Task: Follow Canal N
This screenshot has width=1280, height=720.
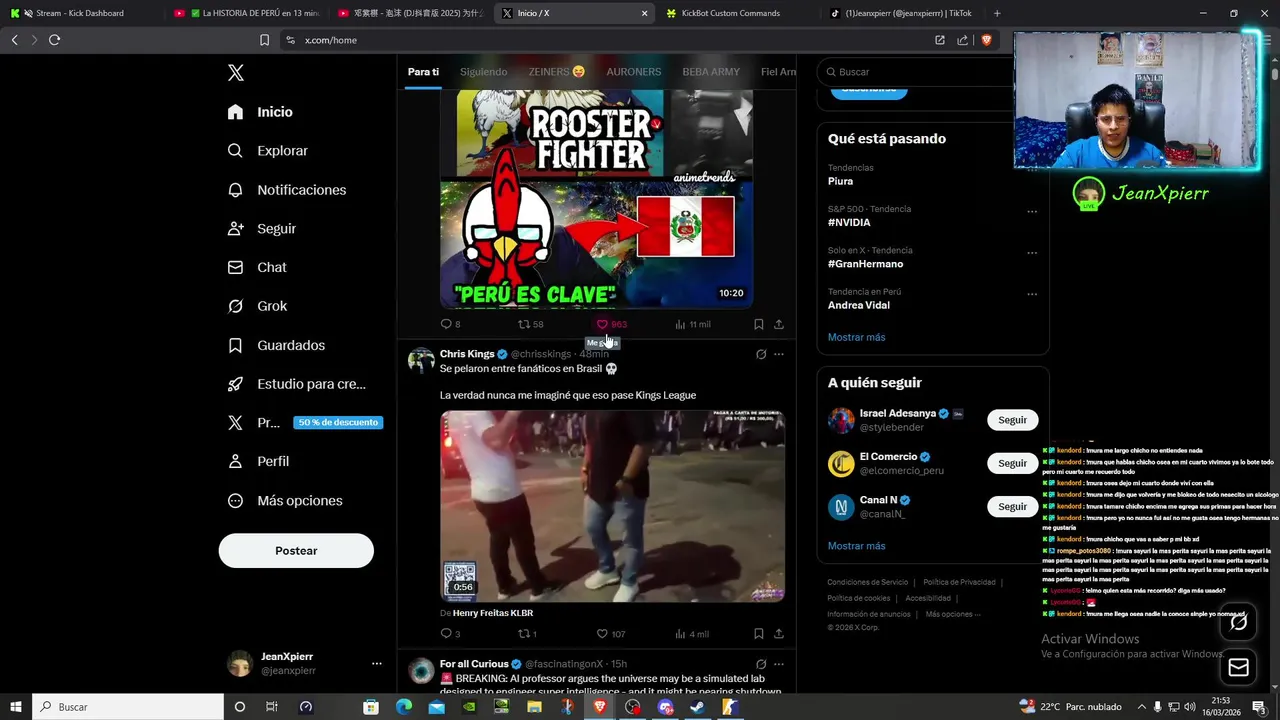Action: click(1012, 507)
